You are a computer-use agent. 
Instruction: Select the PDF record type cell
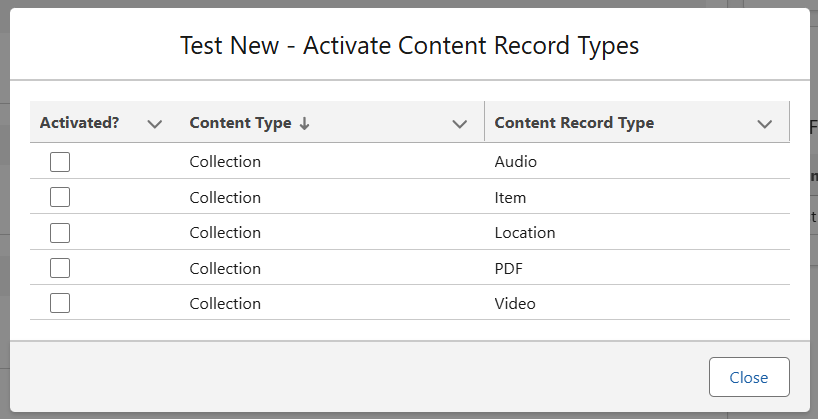pyautogui.click(x=509, y=268)
